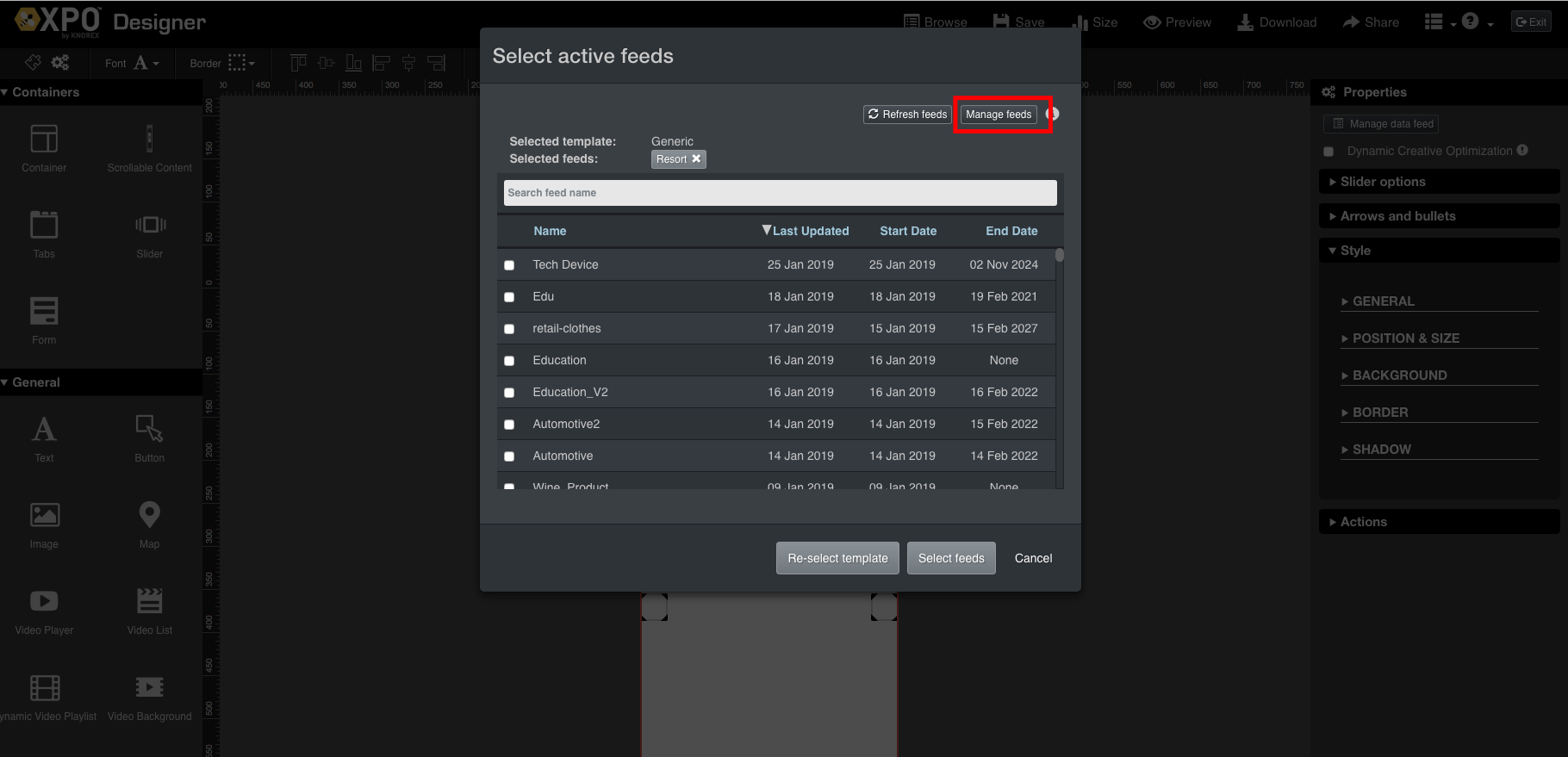Screen dimensions: 1568x757
Task: Click the Video List icon
Action: point(149,601)
